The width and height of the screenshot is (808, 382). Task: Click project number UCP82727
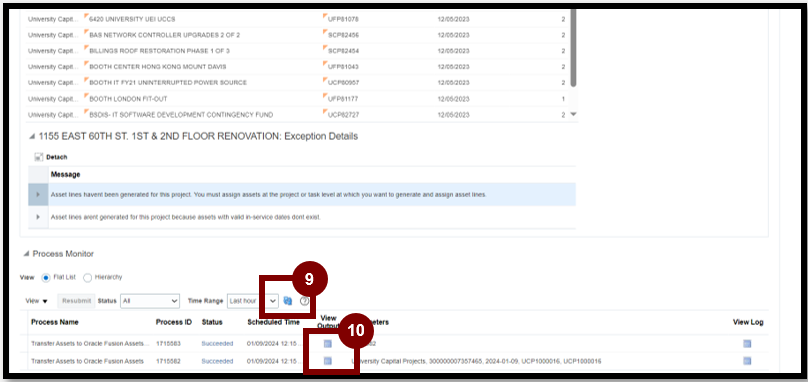click(343, 114)
